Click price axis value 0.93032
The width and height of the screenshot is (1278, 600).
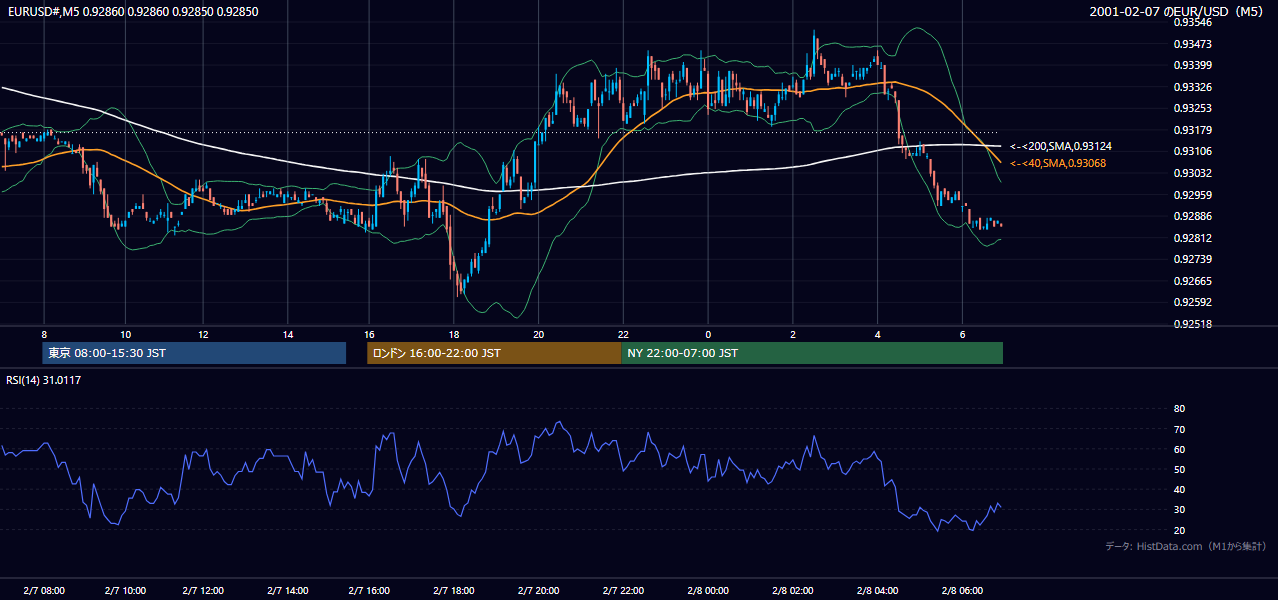1192,173
